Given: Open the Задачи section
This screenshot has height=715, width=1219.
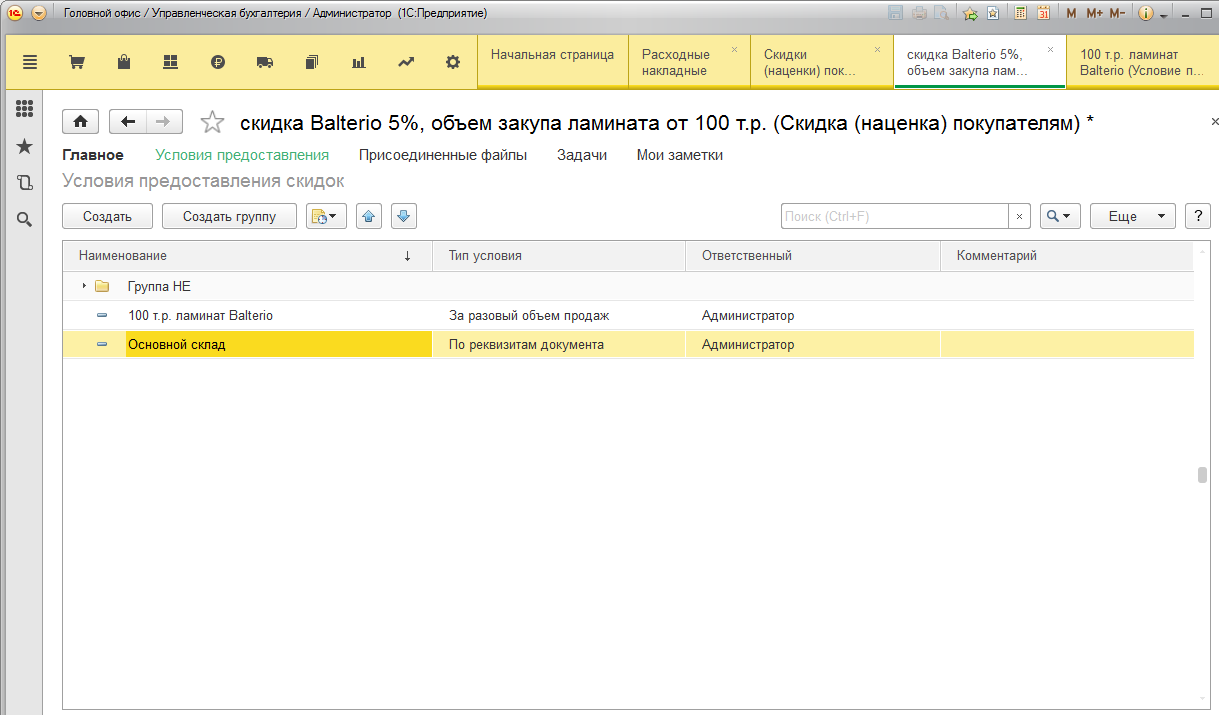Looking at the screenshot, I should [x=582, y=155].
